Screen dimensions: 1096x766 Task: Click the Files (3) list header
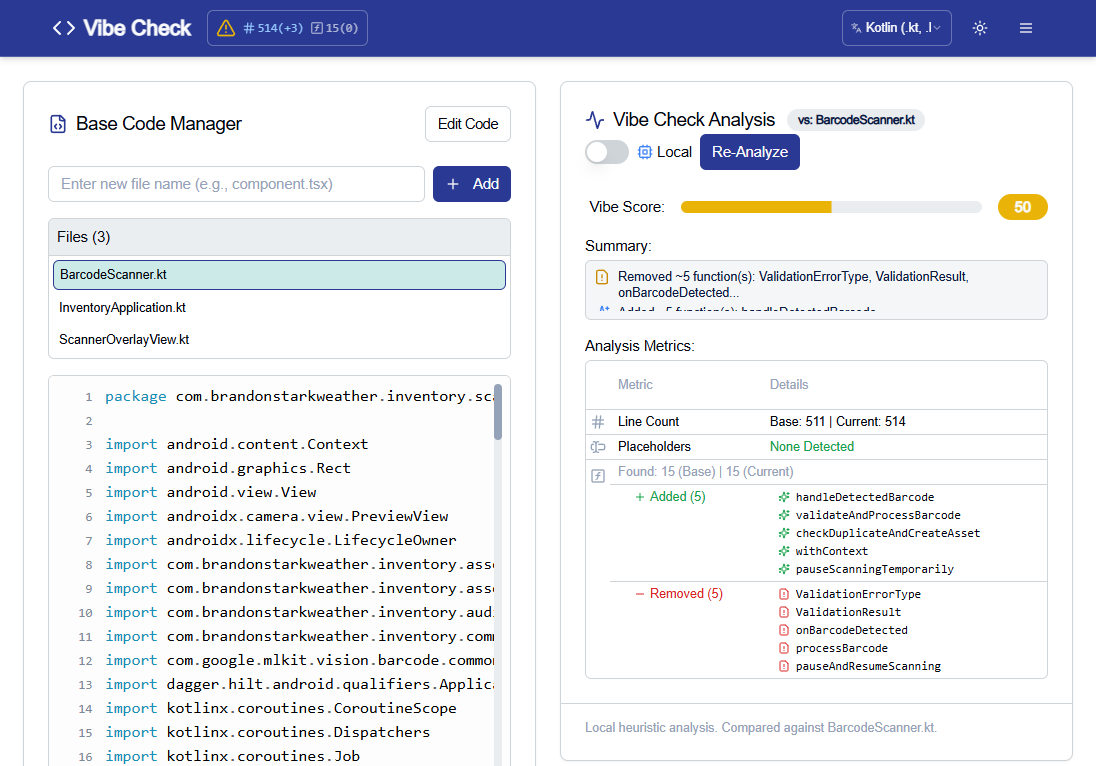click(x=279, y=237)
